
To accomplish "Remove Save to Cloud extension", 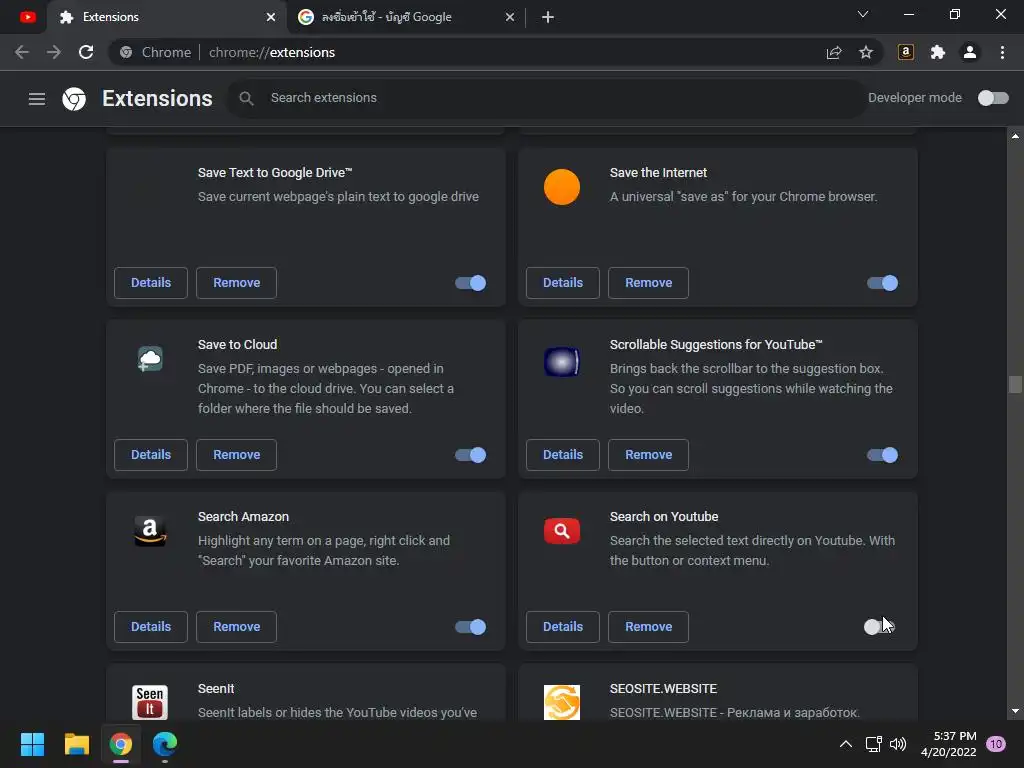I will [x=236, y=455].
